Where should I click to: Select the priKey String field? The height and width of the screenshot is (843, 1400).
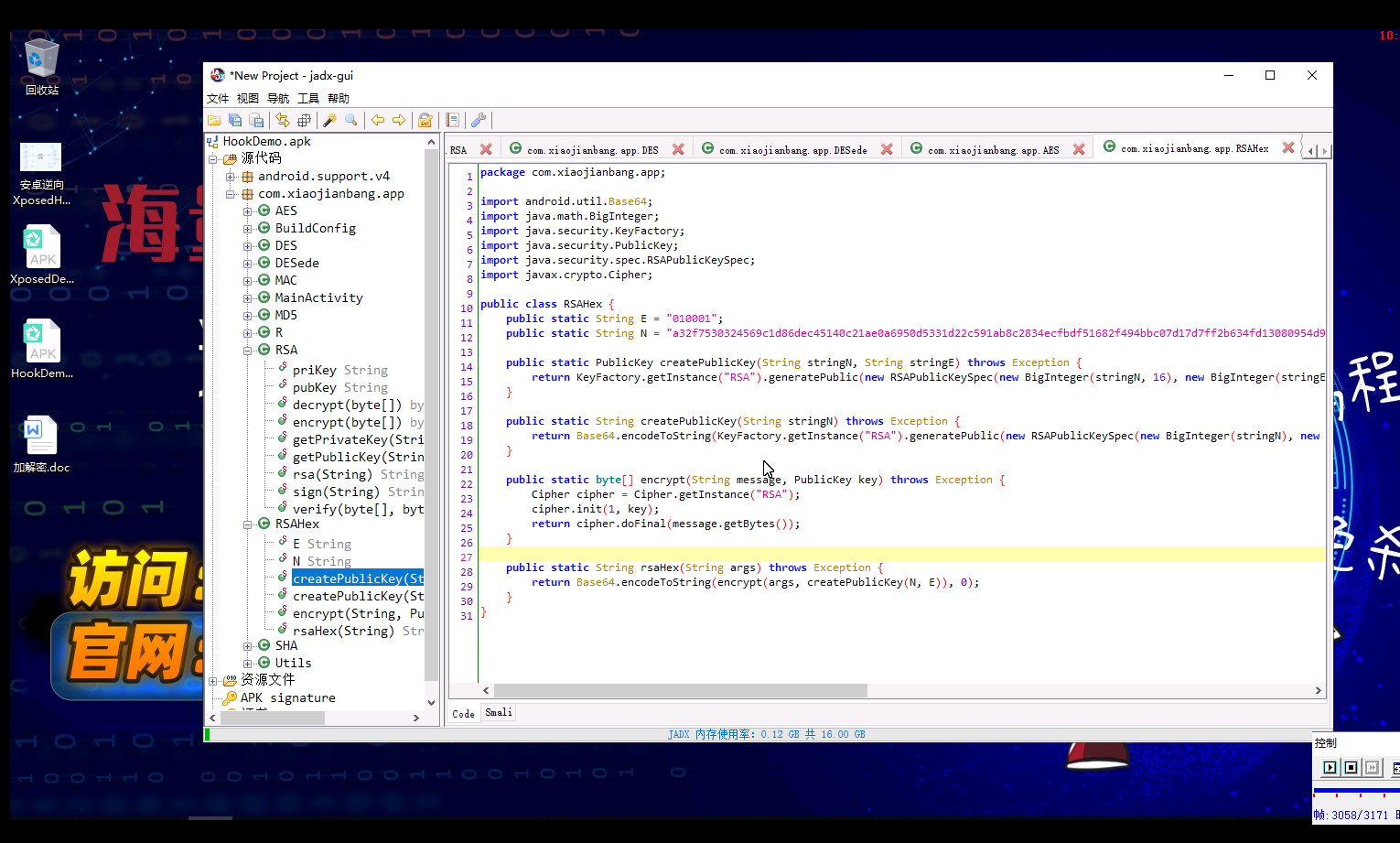[339, 370]
